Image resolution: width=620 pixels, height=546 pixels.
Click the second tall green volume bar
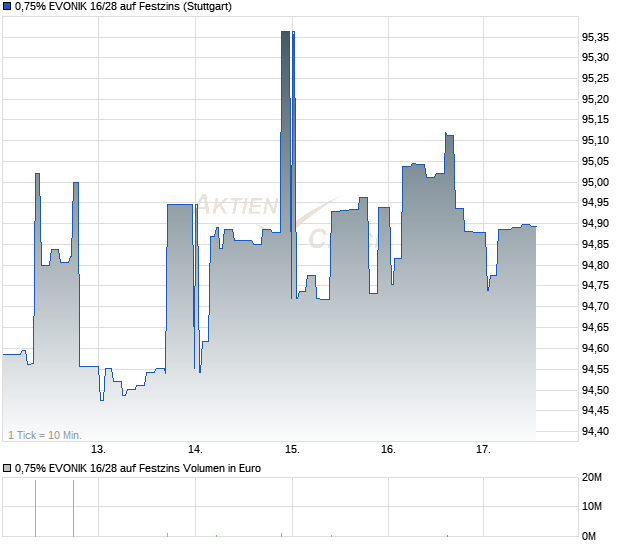[x=74, y=508]
